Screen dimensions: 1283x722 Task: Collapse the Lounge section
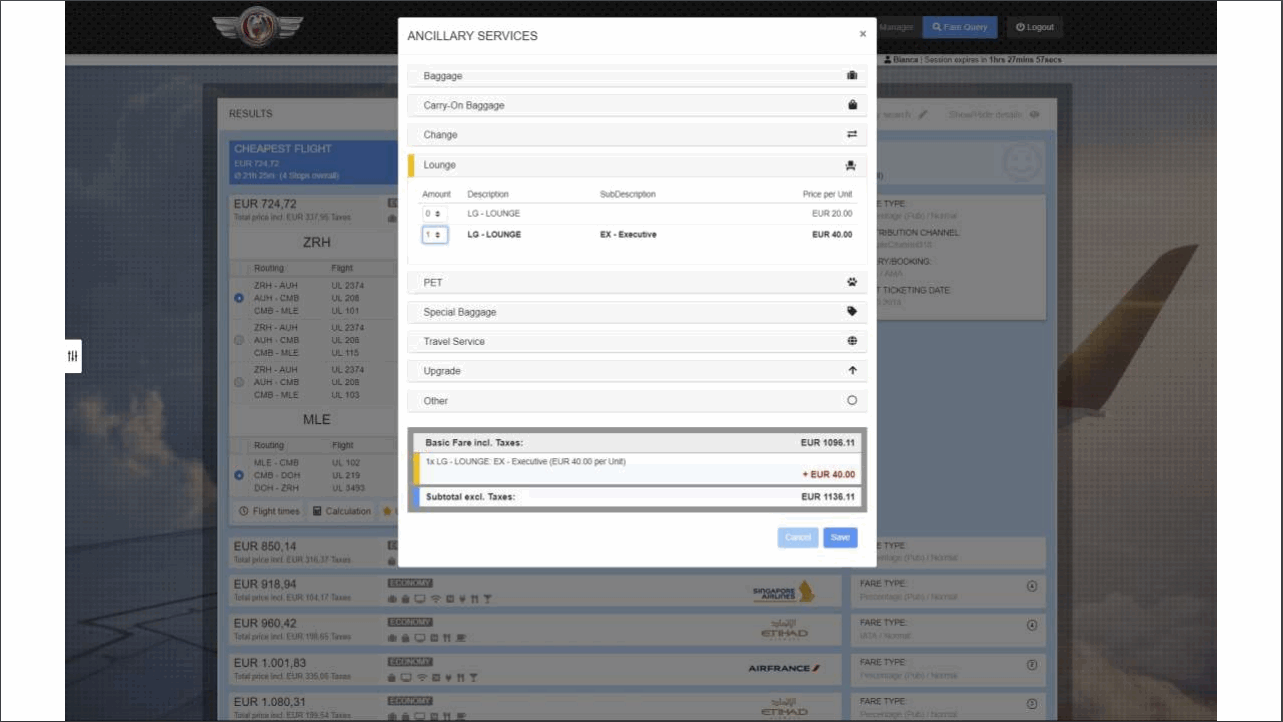[440, 165]
